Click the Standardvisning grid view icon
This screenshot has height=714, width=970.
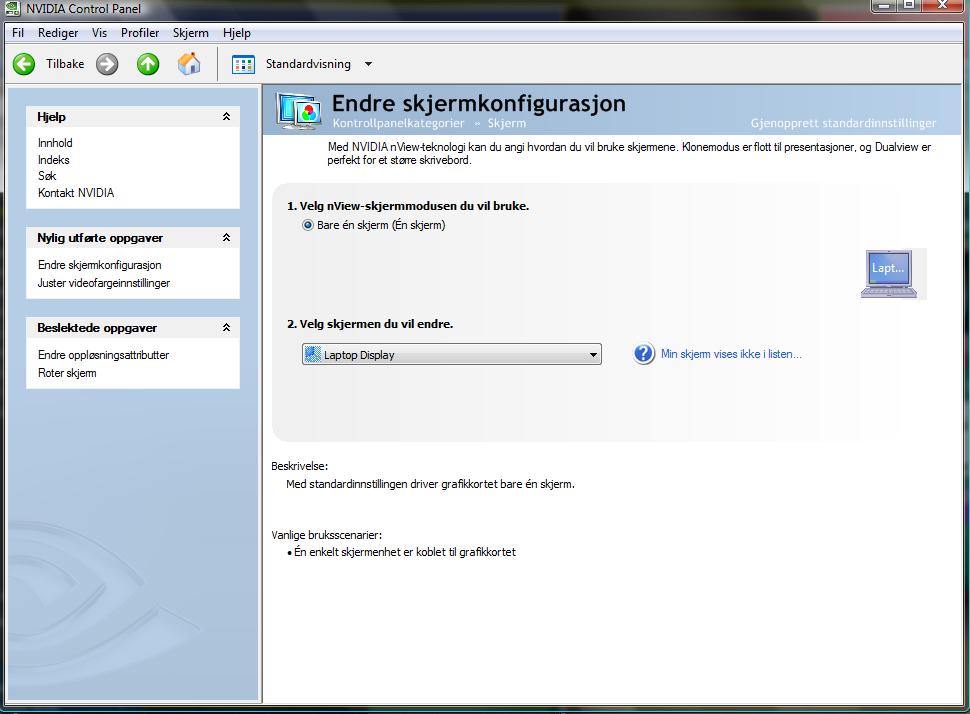243,64
